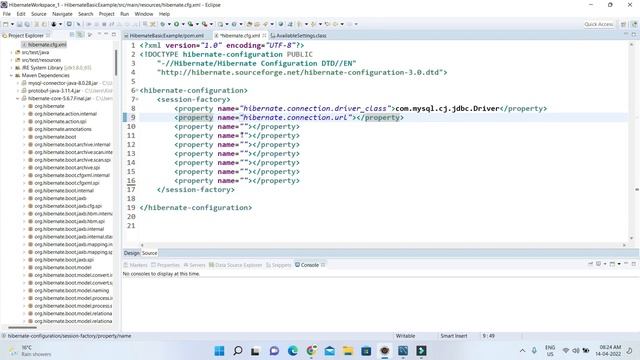
Task: Expand mysql-connector-java-8.0.28.jar
Action: pyautogui.click(x=18, y=83)
